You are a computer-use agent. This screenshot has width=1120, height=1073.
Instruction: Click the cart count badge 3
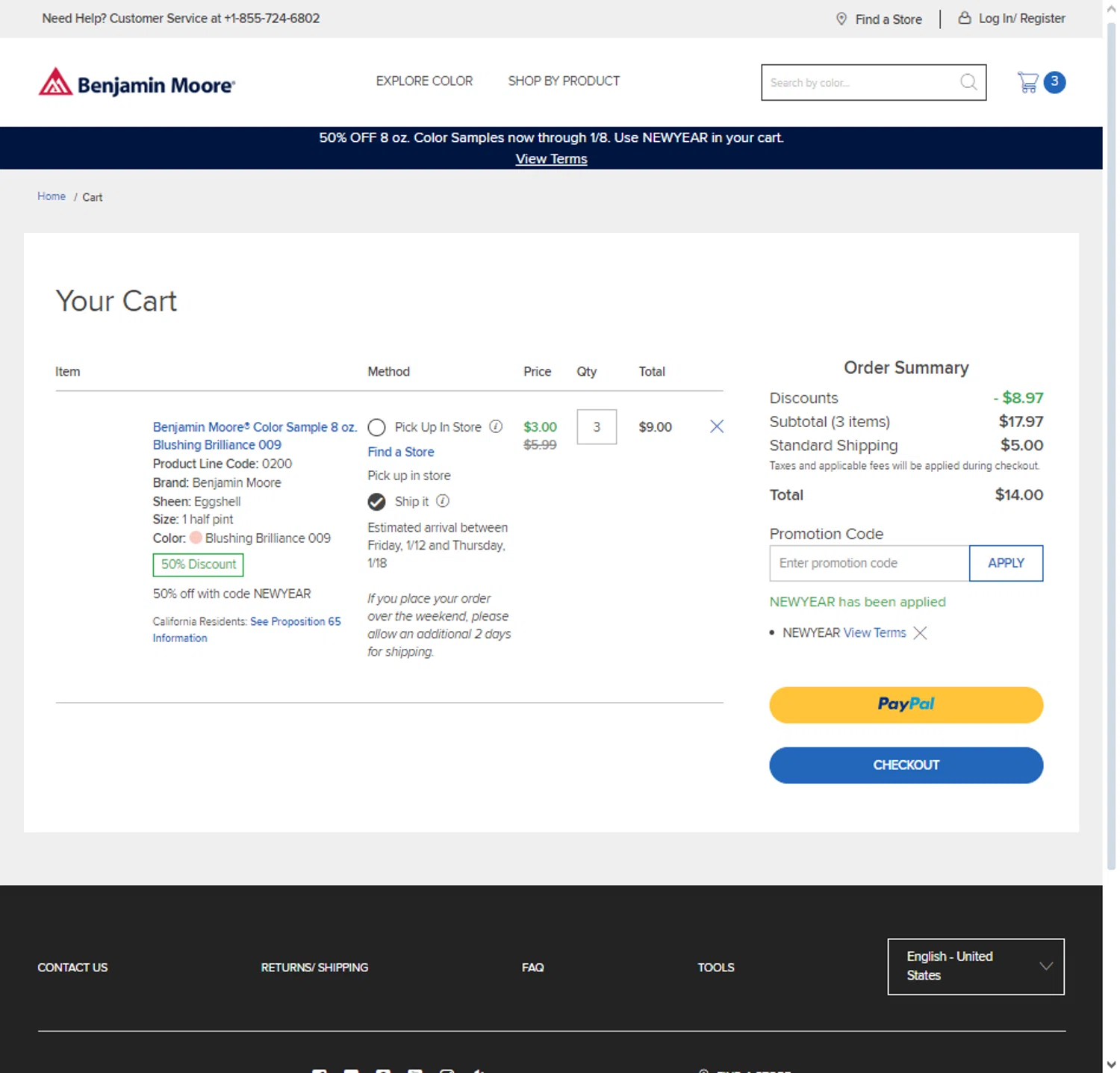point(1054,82)
